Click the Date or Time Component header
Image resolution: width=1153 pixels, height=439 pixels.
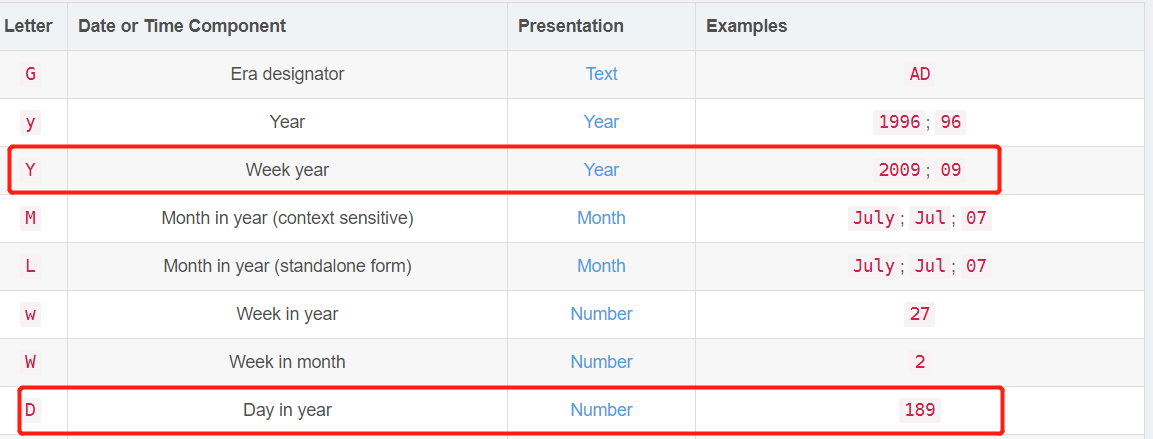182,26
